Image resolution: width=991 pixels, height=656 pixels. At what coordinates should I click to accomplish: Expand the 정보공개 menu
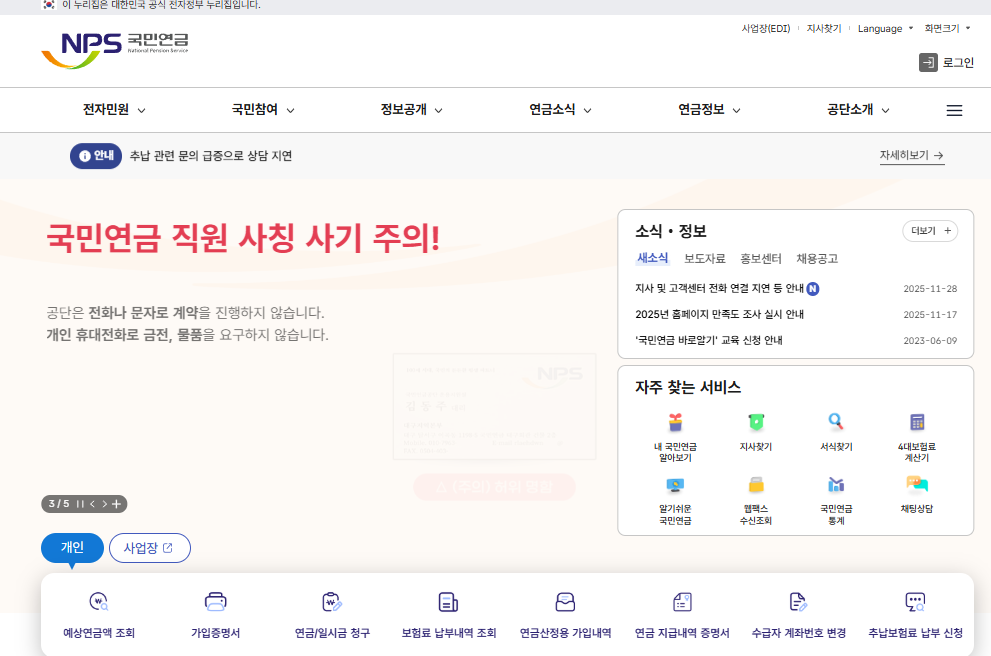(411, 110)
